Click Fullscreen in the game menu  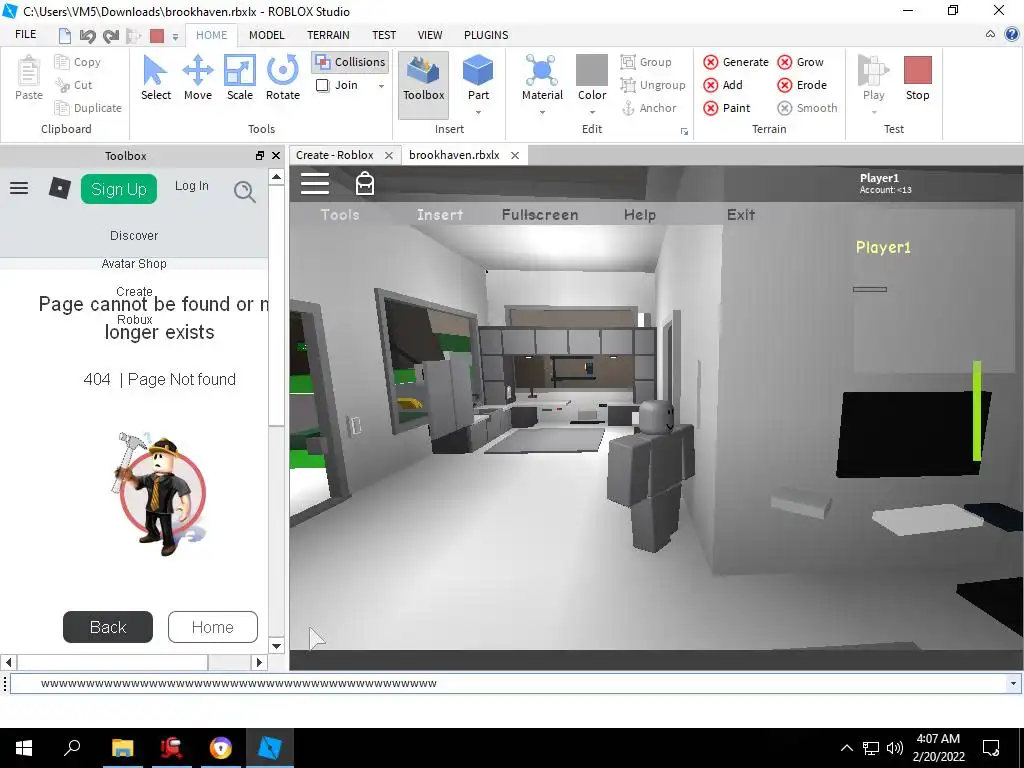pos(540,215)
